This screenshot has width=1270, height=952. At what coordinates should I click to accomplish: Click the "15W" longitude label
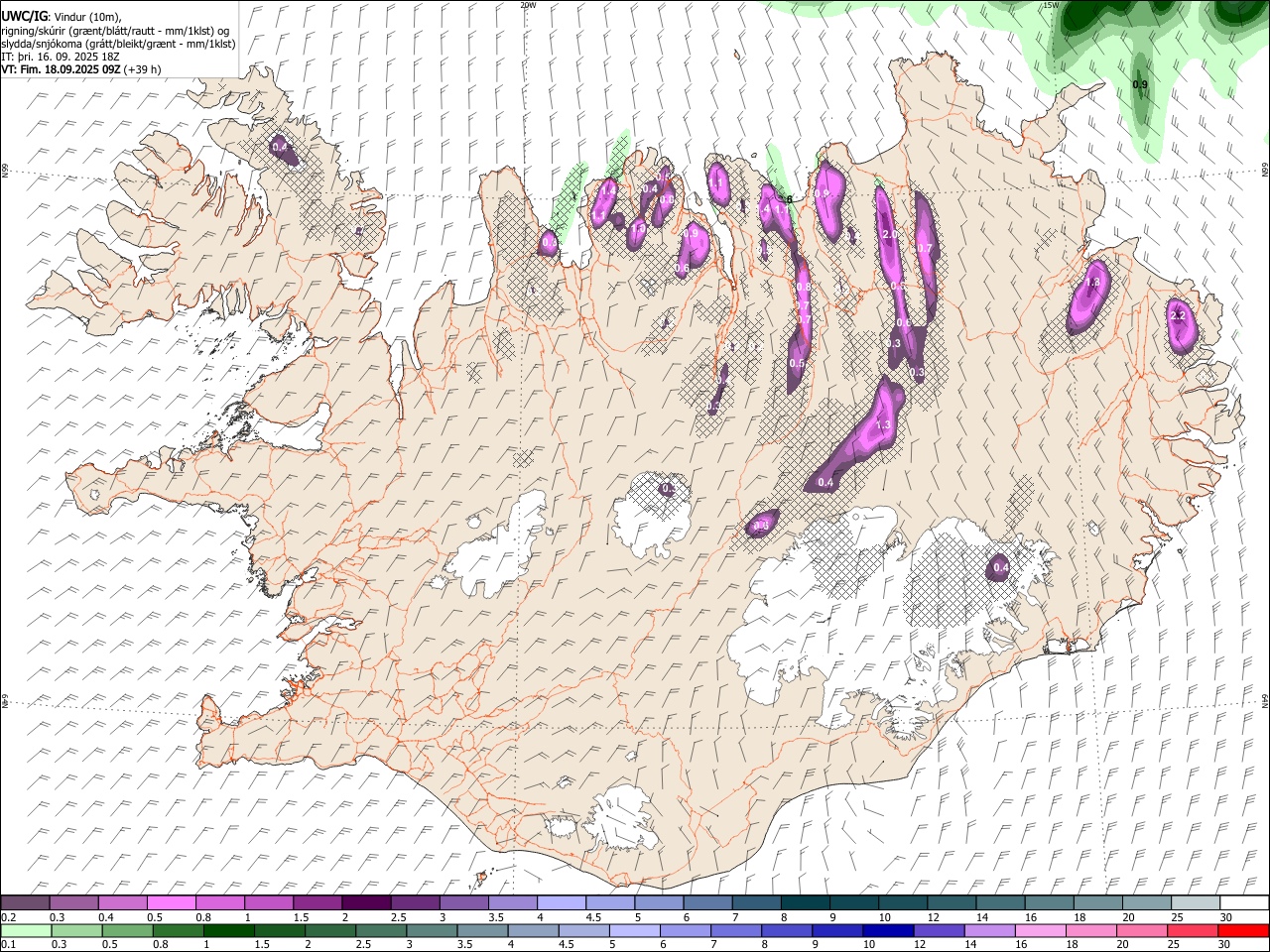pyautogui.click(x=1051, y=5)
